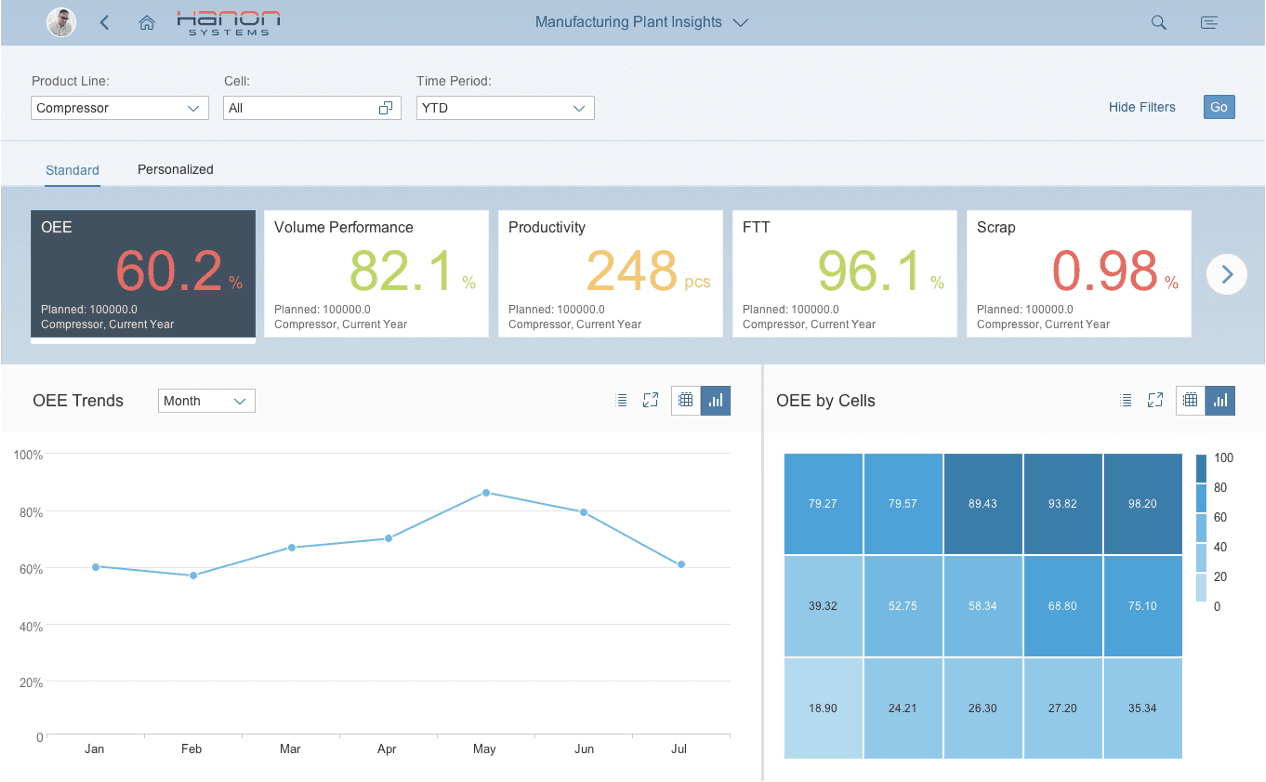Click the back arrow in header
The height and width of the screenshot is (782, 1266).
point(104,22)
